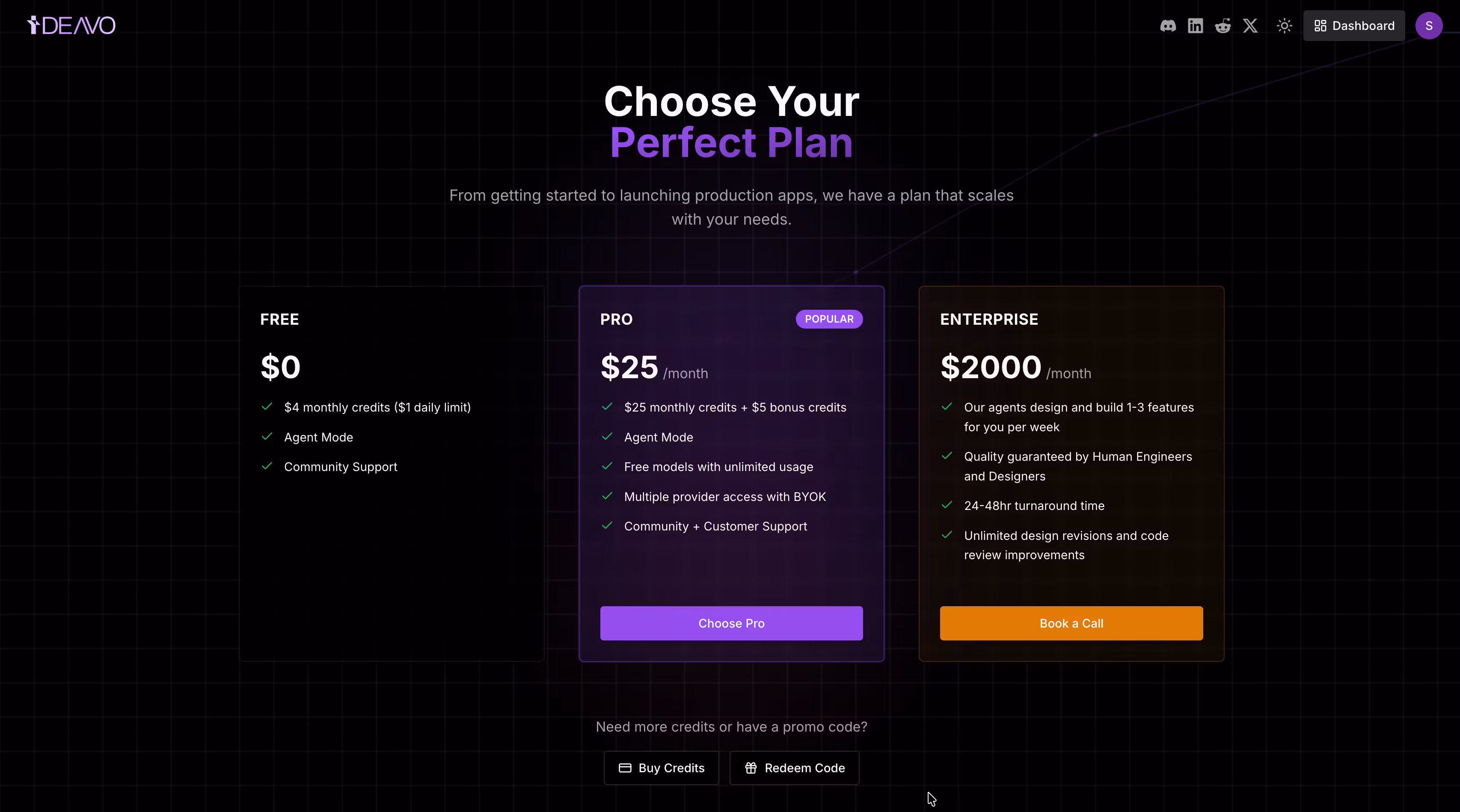Viewport: 1460px width, 812px height.
Task: Click the Ideavo logo
Action: click(71, 26)
